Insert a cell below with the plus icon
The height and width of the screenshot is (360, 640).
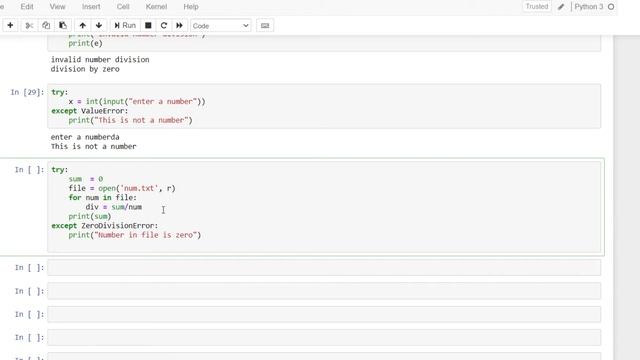10,25
